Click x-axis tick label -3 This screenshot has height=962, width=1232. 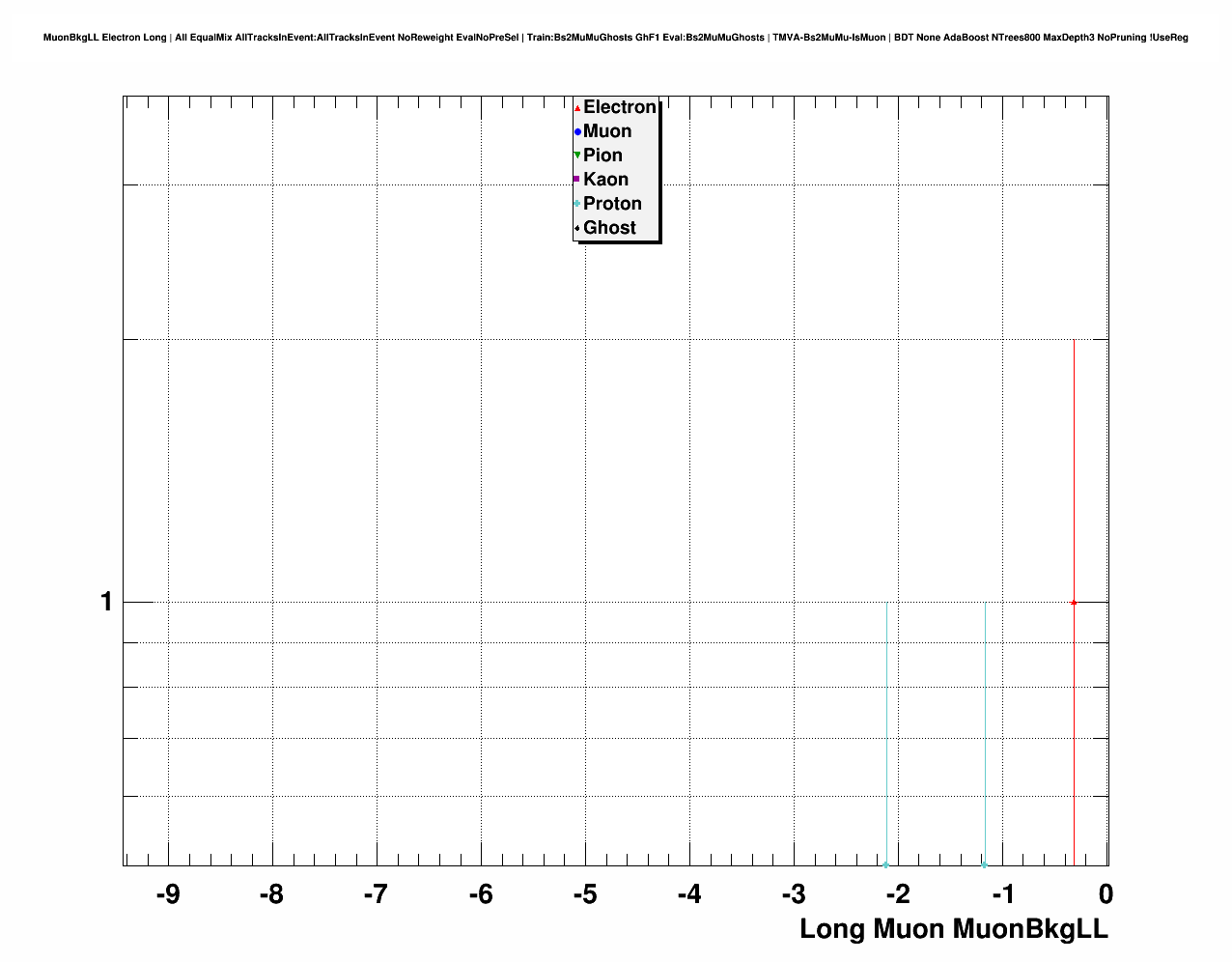pyautogui.click(x=793, y=895)
